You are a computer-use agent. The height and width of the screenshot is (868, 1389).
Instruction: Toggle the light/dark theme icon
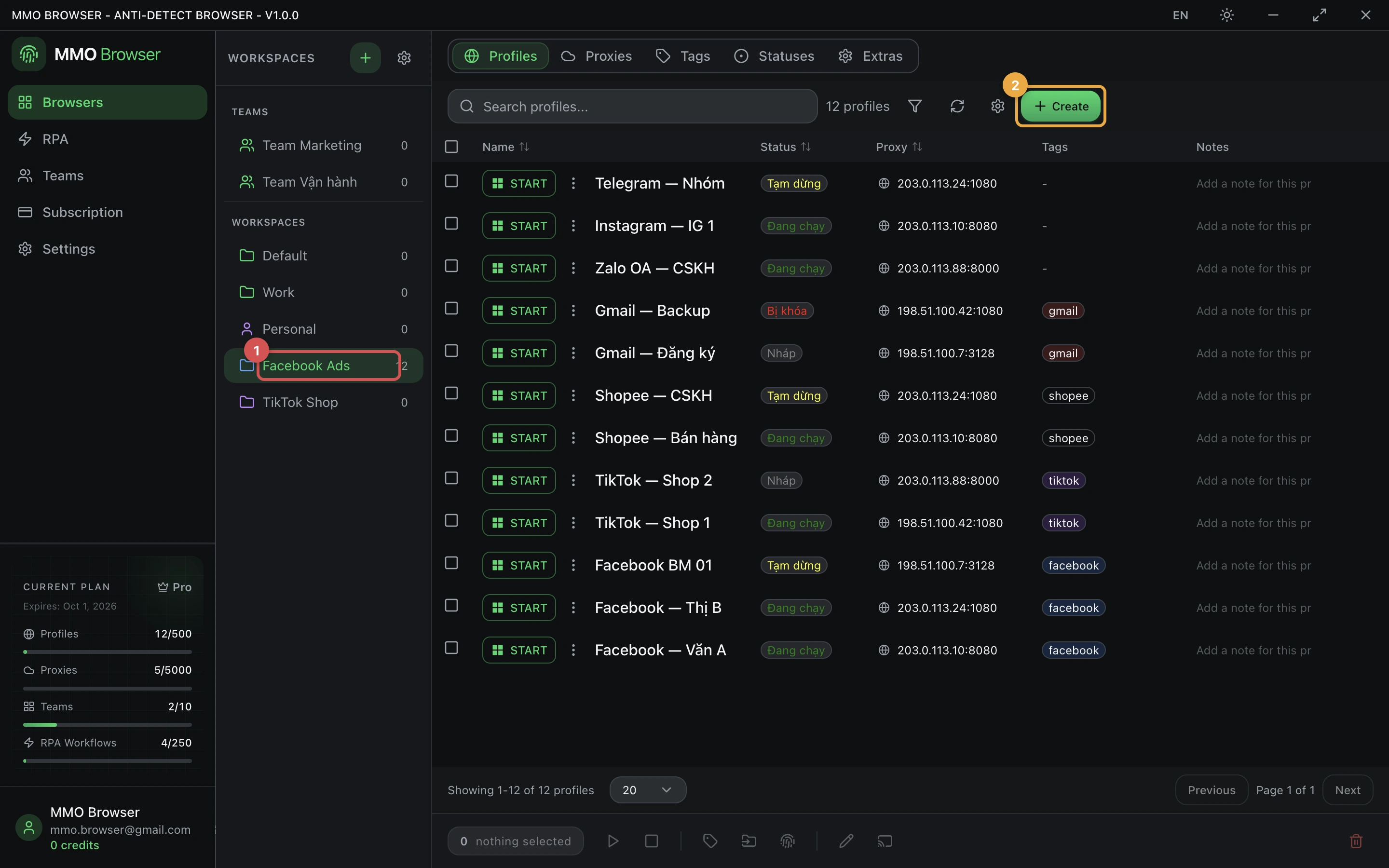pos(1226,15)
